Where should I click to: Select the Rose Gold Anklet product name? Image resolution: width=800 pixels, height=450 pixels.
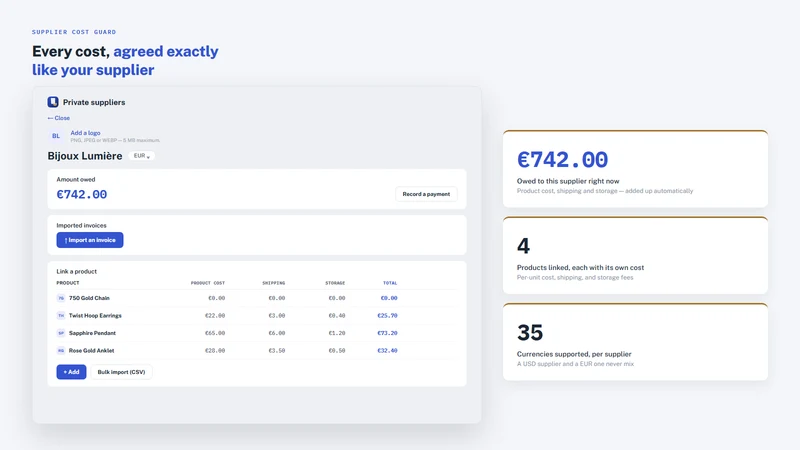tap(91, 351)
